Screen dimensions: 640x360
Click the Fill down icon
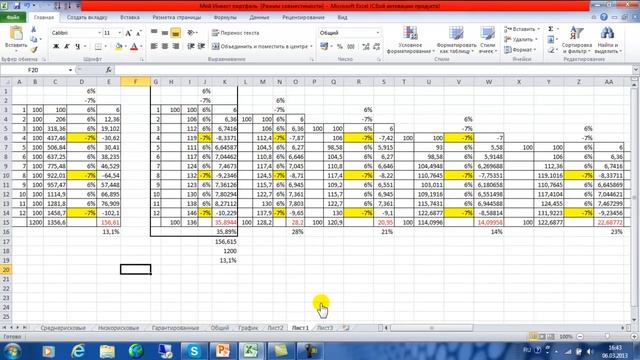pos(551,40)
